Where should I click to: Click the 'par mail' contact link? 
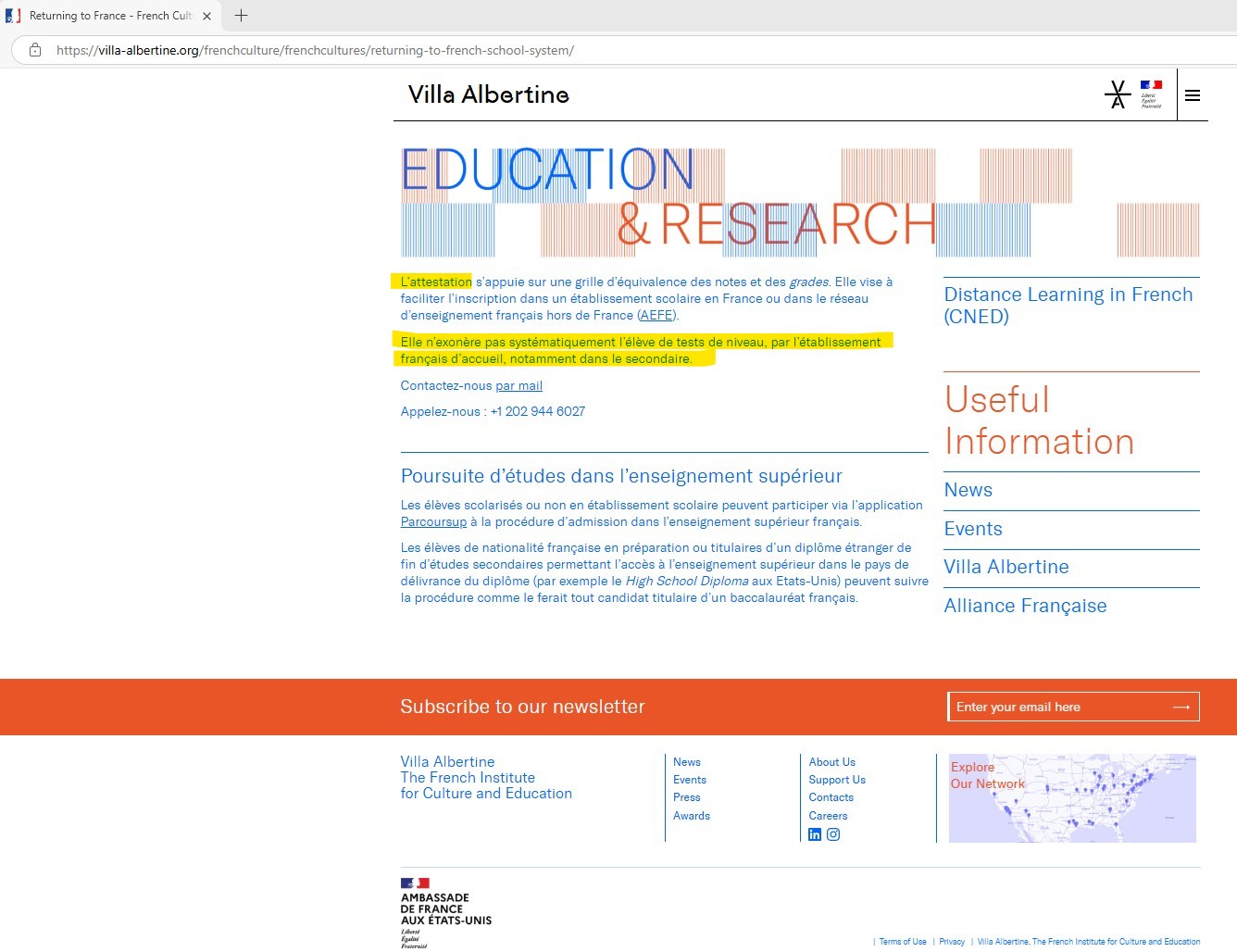coord(519,385)
